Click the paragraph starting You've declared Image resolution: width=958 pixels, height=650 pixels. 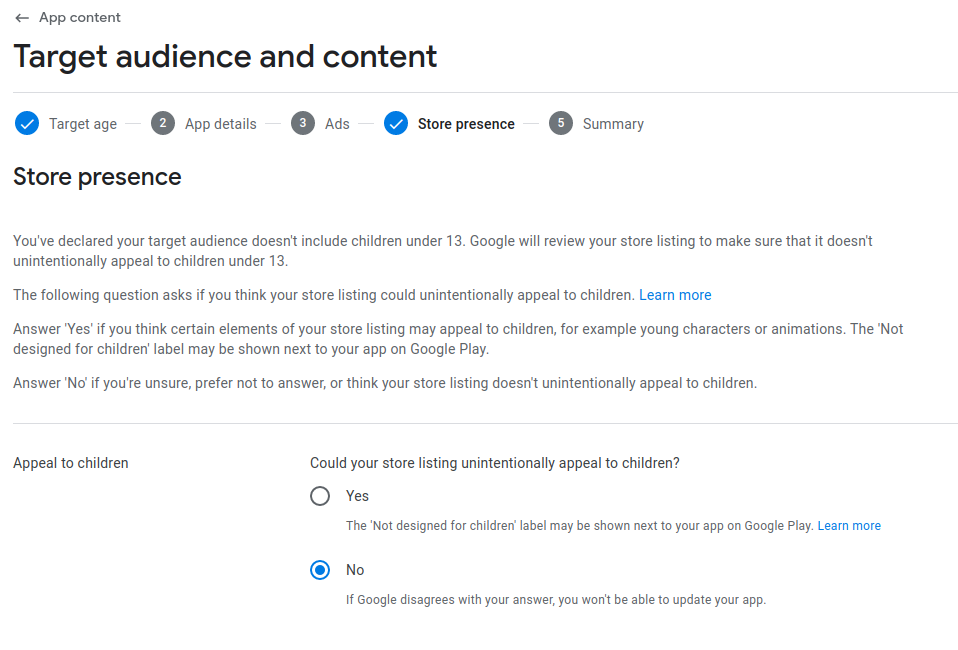pyautogui.click(x=443, y=251)
